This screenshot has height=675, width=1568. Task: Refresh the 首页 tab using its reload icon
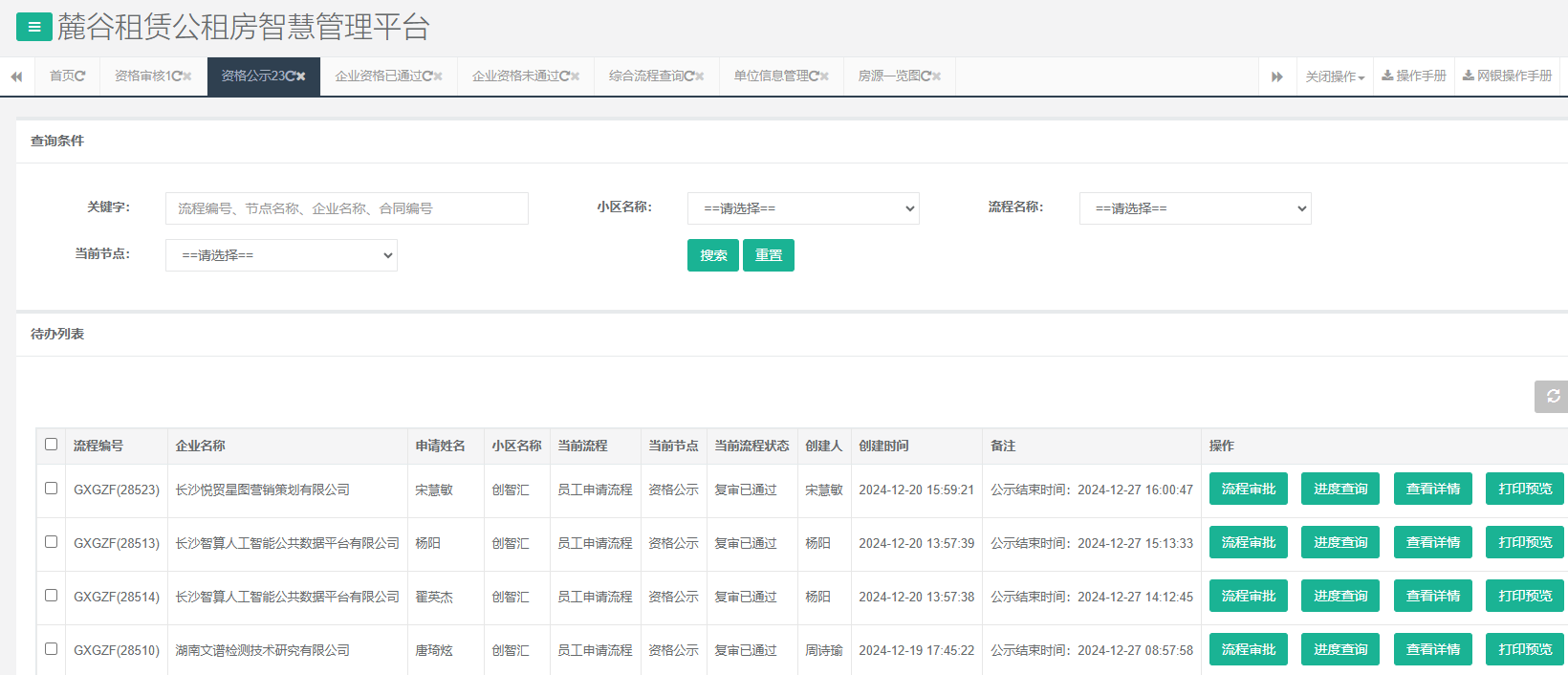tap(80, 76)
